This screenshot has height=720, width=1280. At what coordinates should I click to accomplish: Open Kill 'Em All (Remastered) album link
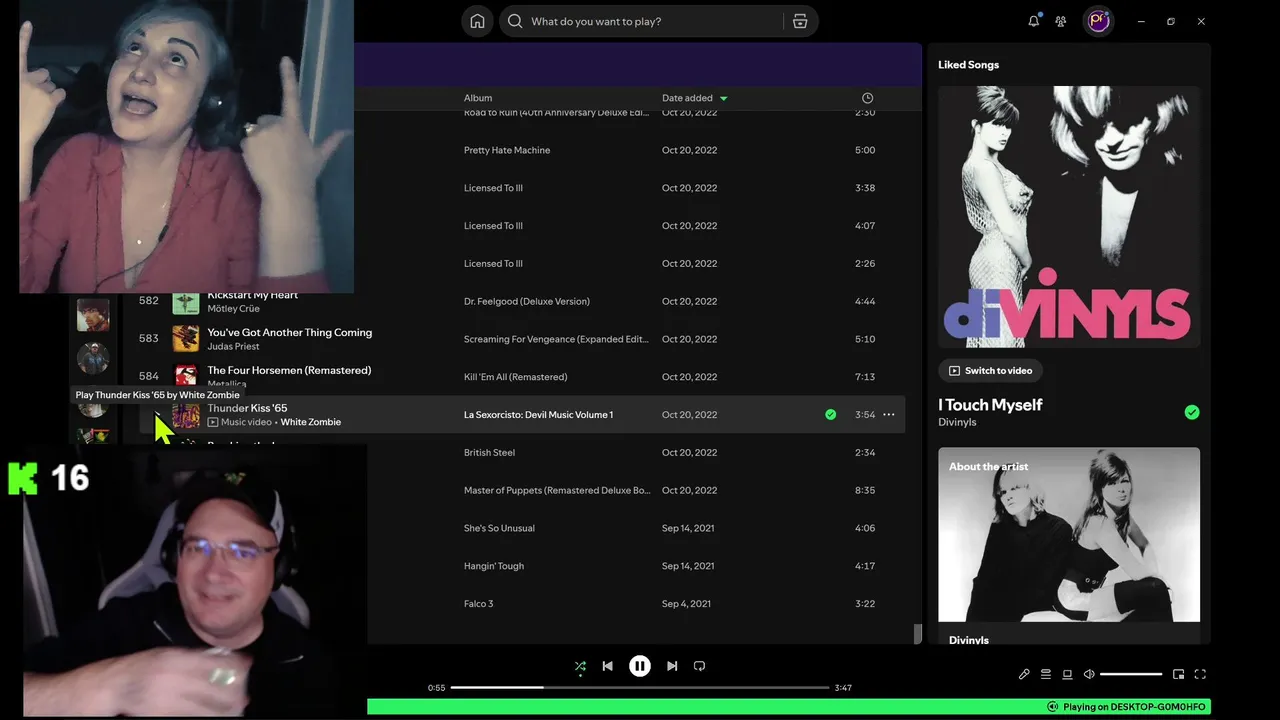515,377
